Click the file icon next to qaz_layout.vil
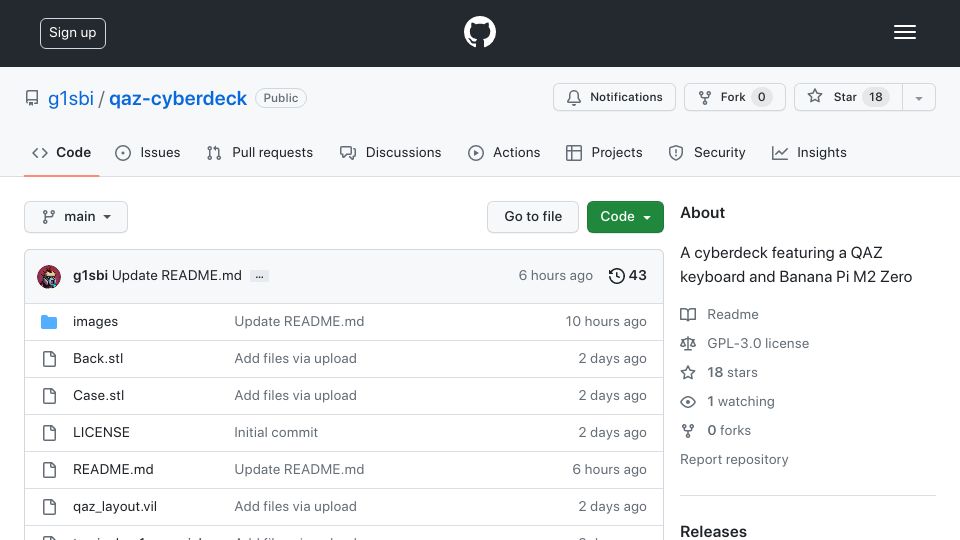This screenshot has width=960, height=540. [x=49, y=507]
